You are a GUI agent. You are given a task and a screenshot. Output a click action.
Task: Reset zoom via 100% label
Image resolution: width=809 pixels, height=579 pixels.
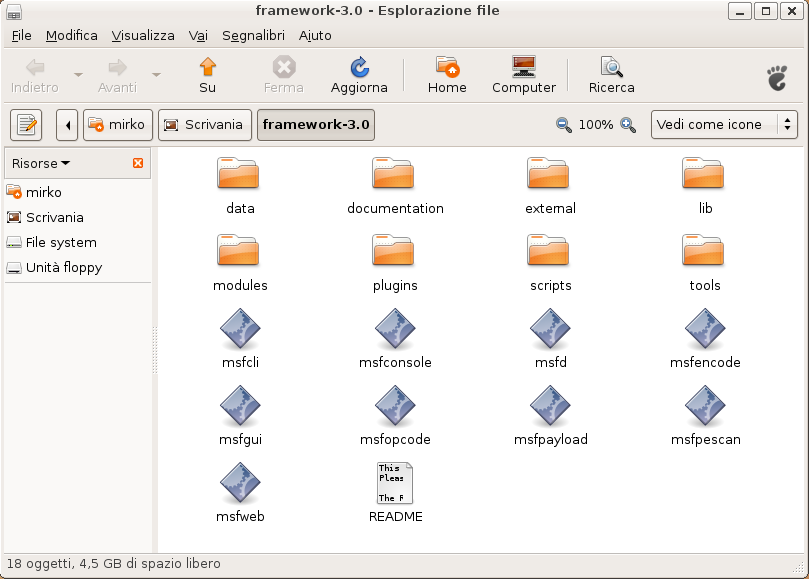596,125
